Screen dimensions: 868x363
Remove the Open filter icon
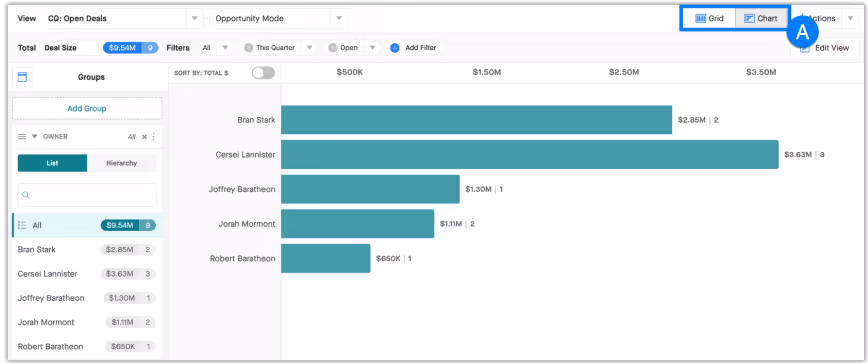tap(333, 48)
